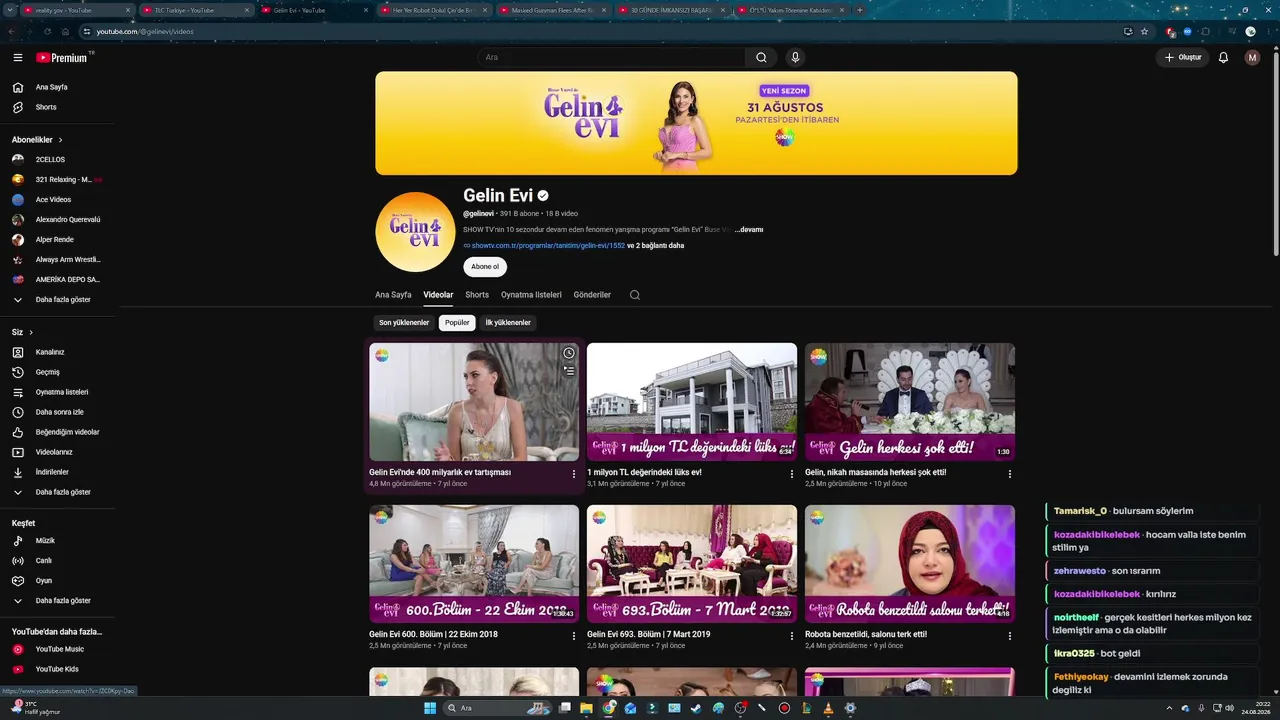Open options for Gelin nikah masasında video

click(x=1010, y=474)
